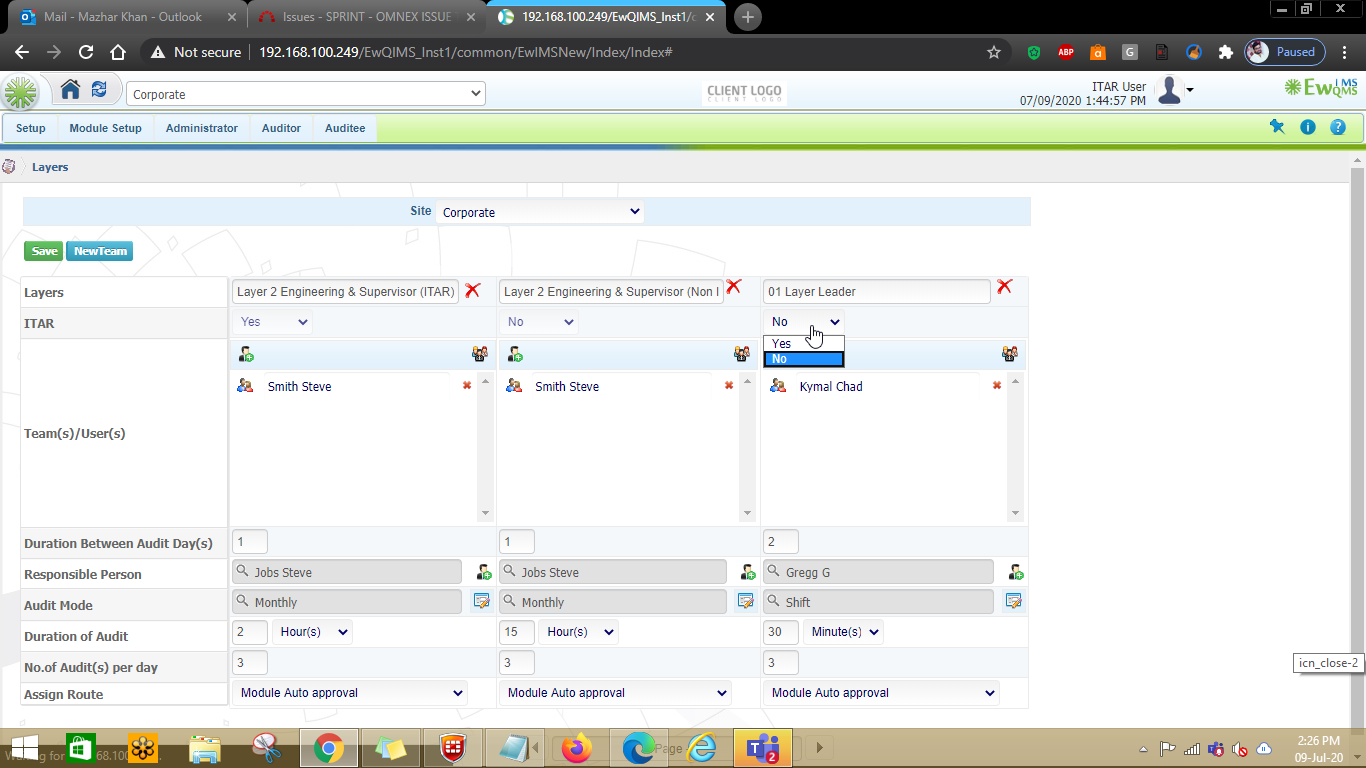The width and height of the screenshot is (1366, 768).
Task: Click the Layers breadcrumb icon
Action: 9,167
